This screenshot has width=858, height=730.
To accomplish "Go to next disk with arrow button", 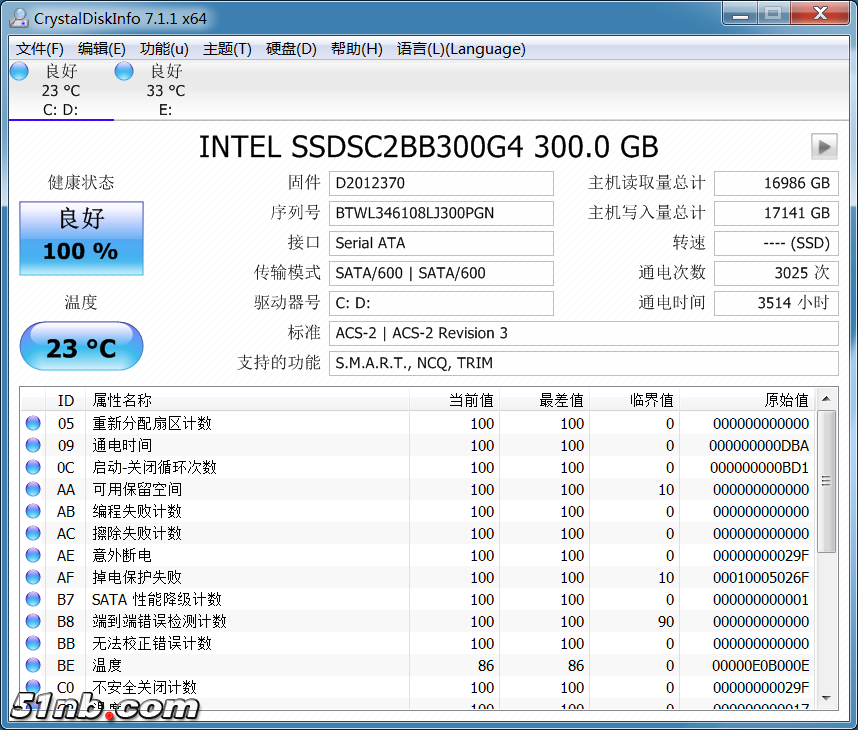I will (x=823, y=147).
